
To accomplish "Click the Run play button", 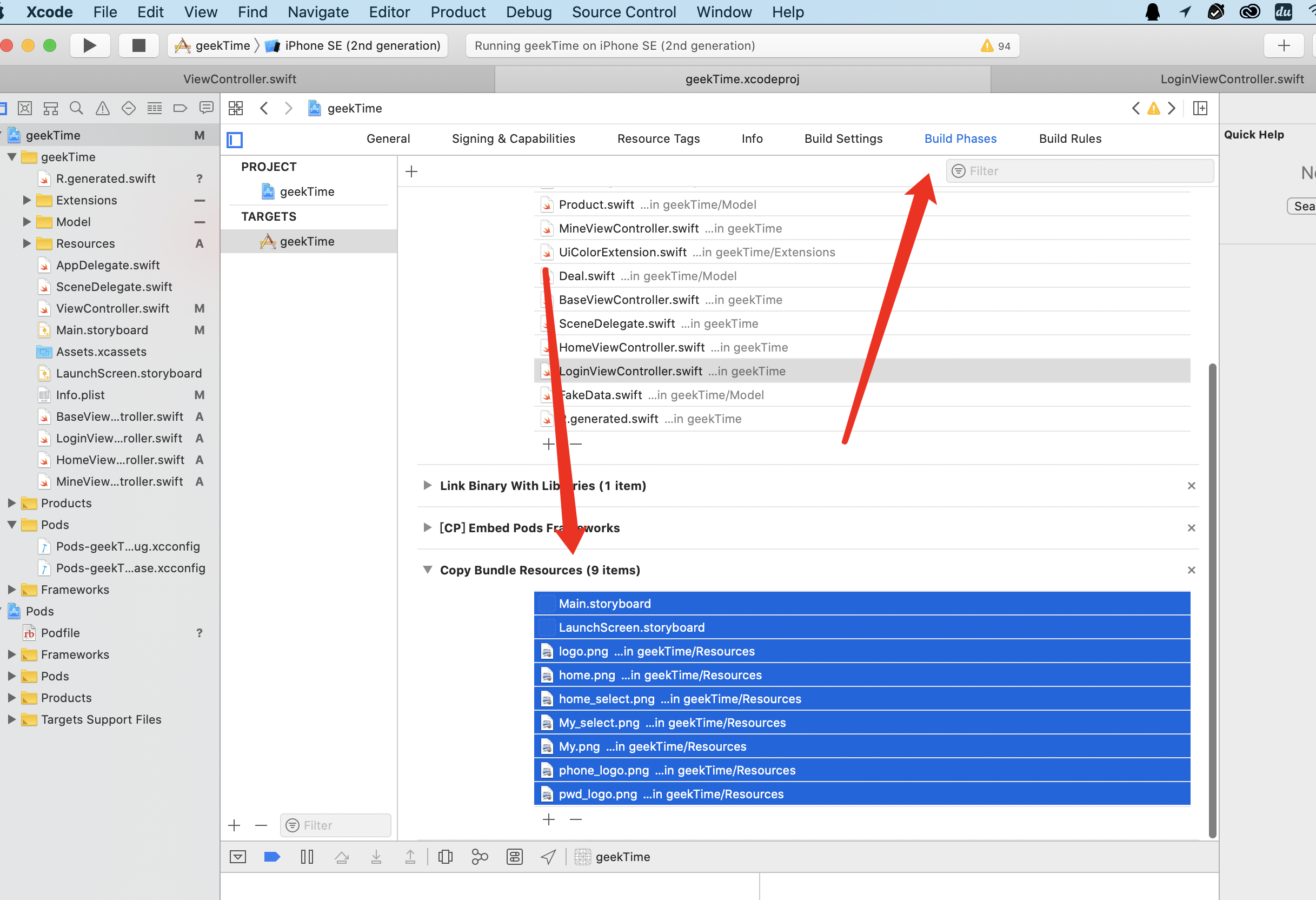I will [x=89, y=45].
